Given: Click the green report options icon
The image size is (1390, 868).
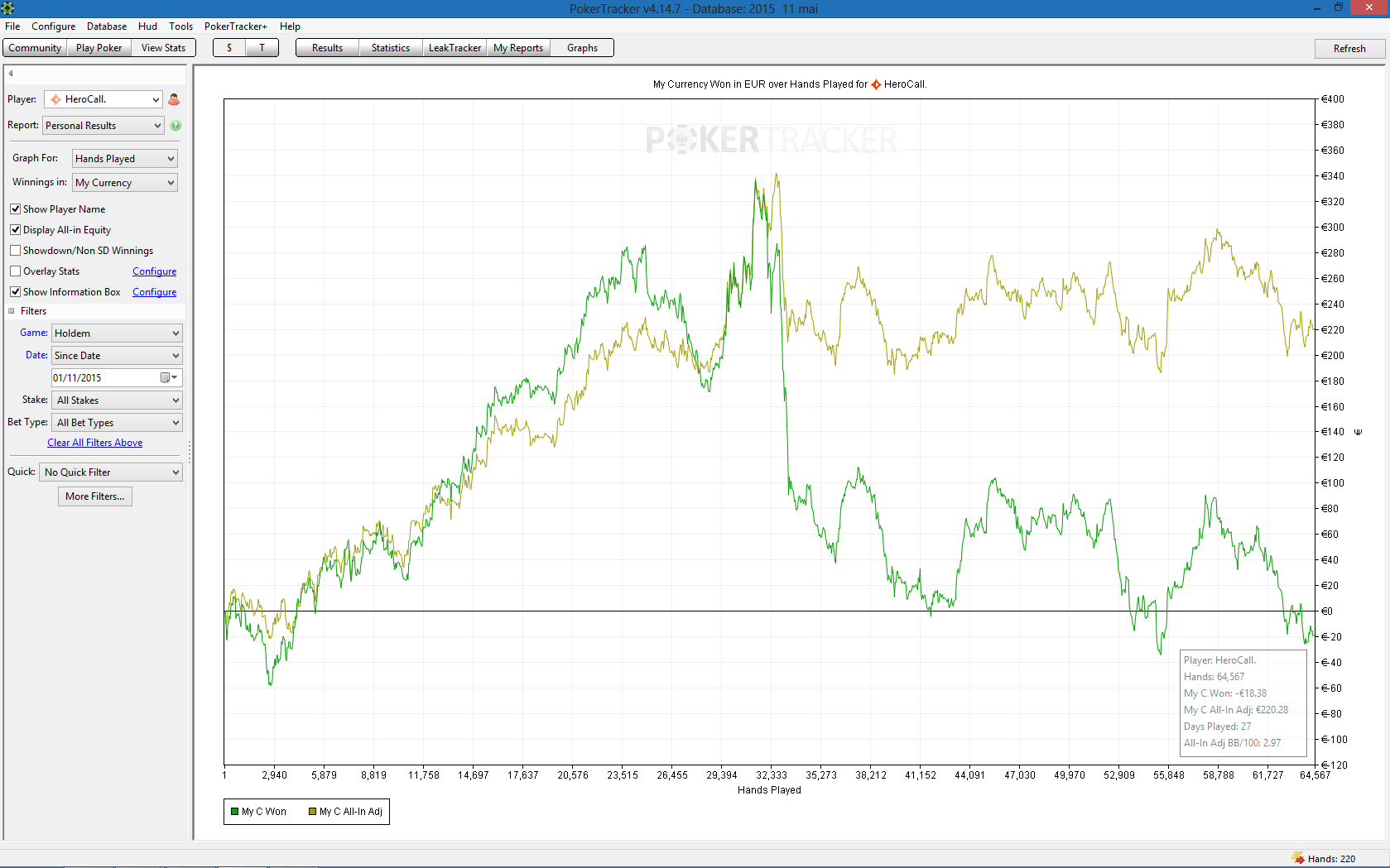Looking at the screenshot, I should pos(176,126).
